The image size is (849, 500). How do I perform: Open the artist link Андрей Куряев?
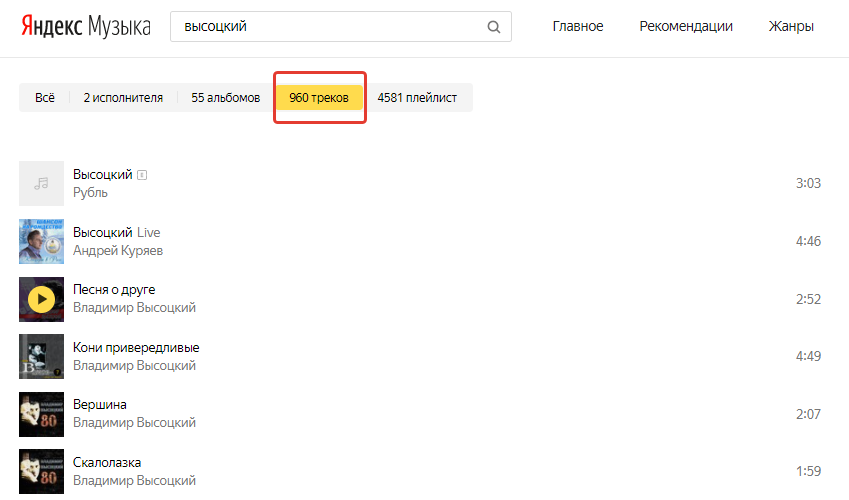point(118,250)
